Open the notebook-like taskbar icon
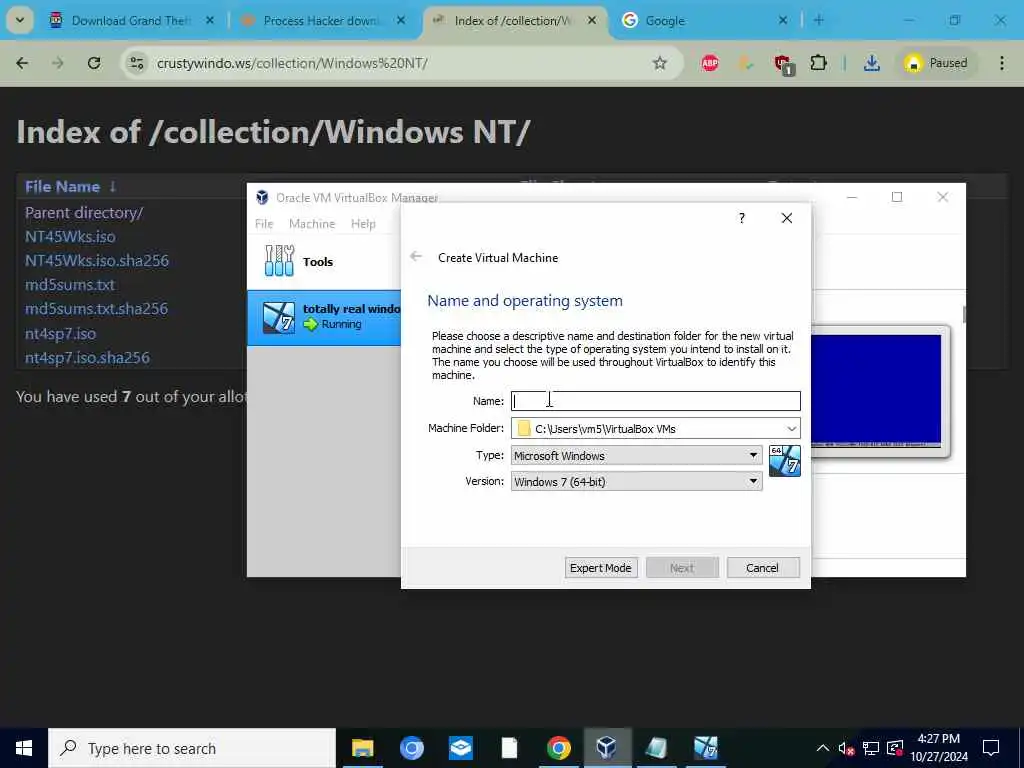The image size is (1024, 768). click(x=656, y=748)
